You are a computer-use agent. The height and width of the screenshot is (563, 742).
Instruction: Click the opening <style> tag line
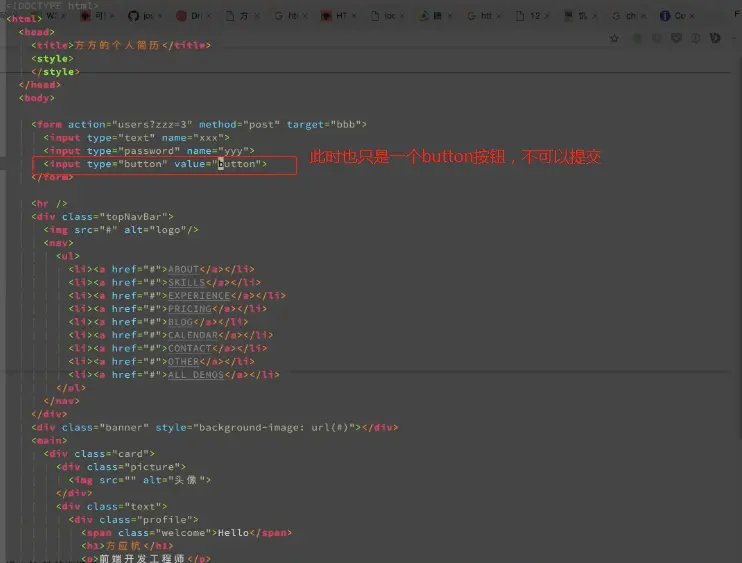coord(52,58)
